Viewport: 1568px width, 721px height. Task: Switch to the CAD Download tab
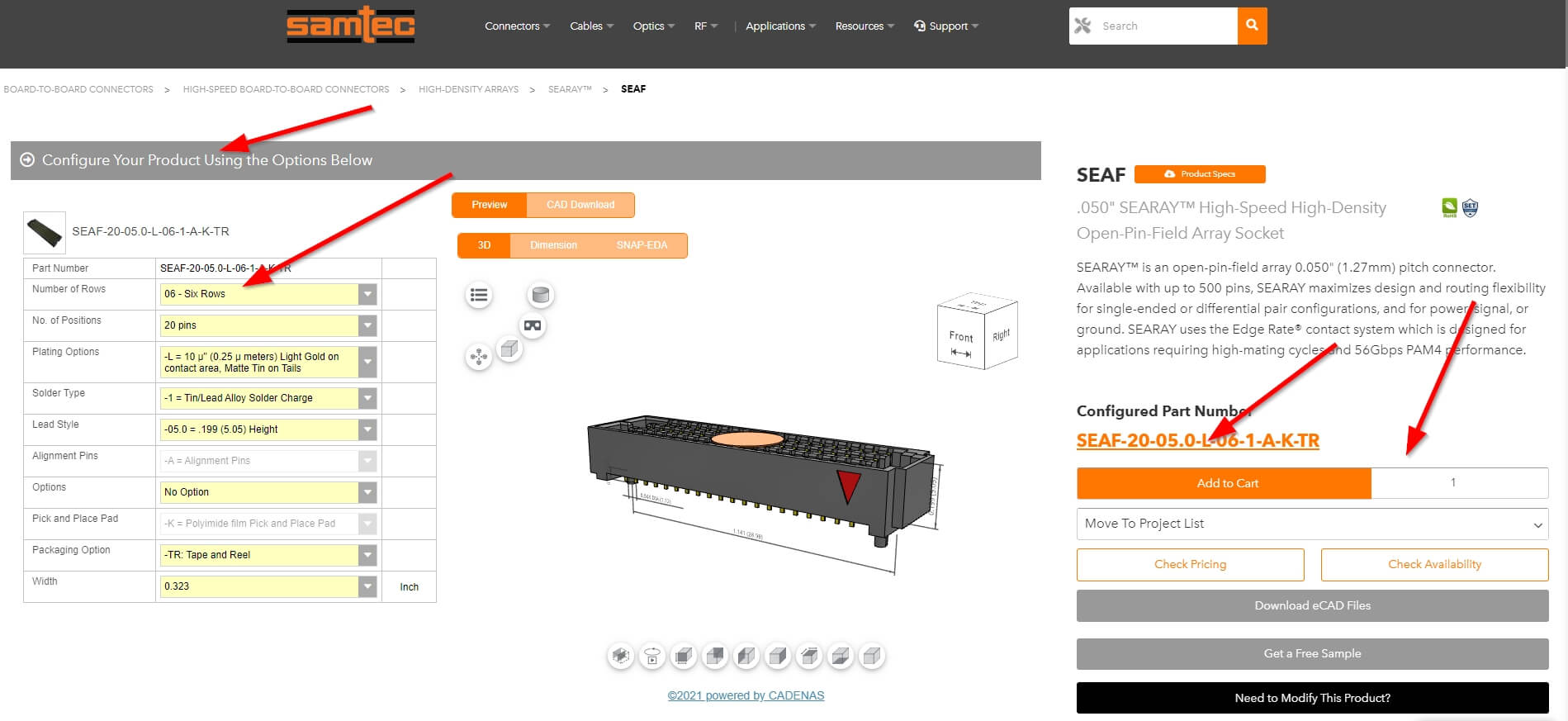click(580, 205)
